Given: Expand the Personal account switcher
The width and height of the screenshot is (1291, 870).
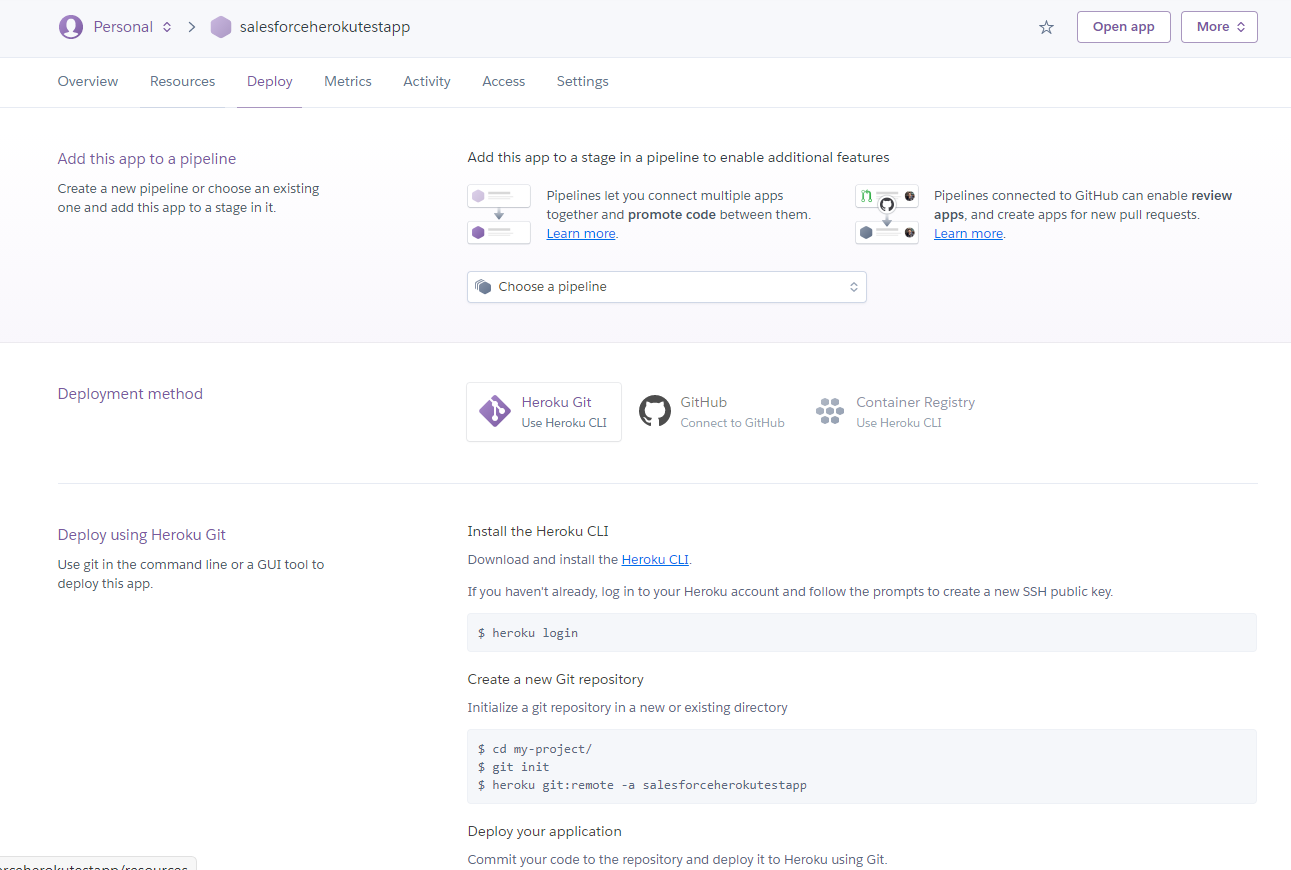Looking at the screenshot, I should pyautogui.click(x=132, y=27).
